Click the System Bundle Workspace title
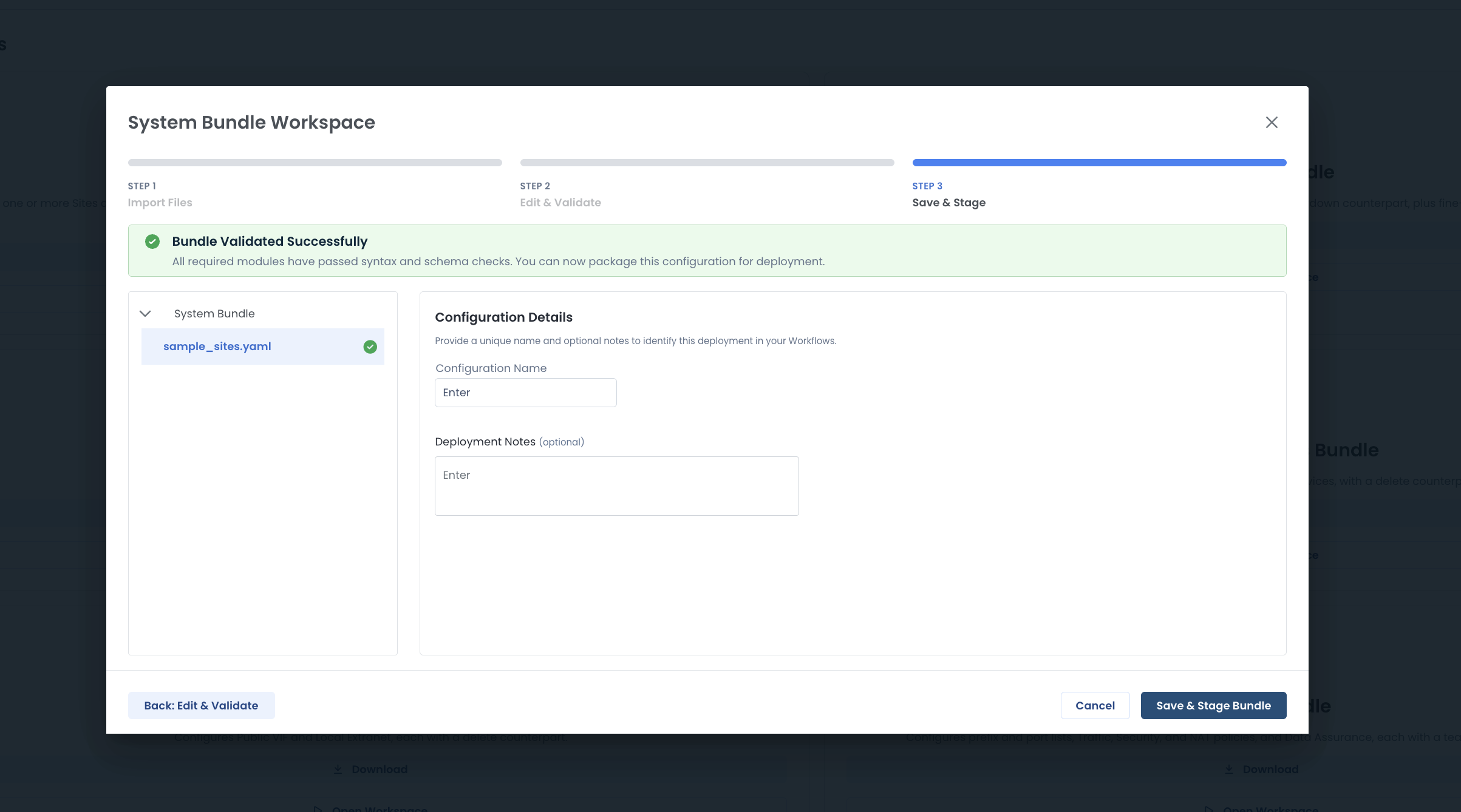The width and height of the screenshot is (1461, 812). click(251, 123)
